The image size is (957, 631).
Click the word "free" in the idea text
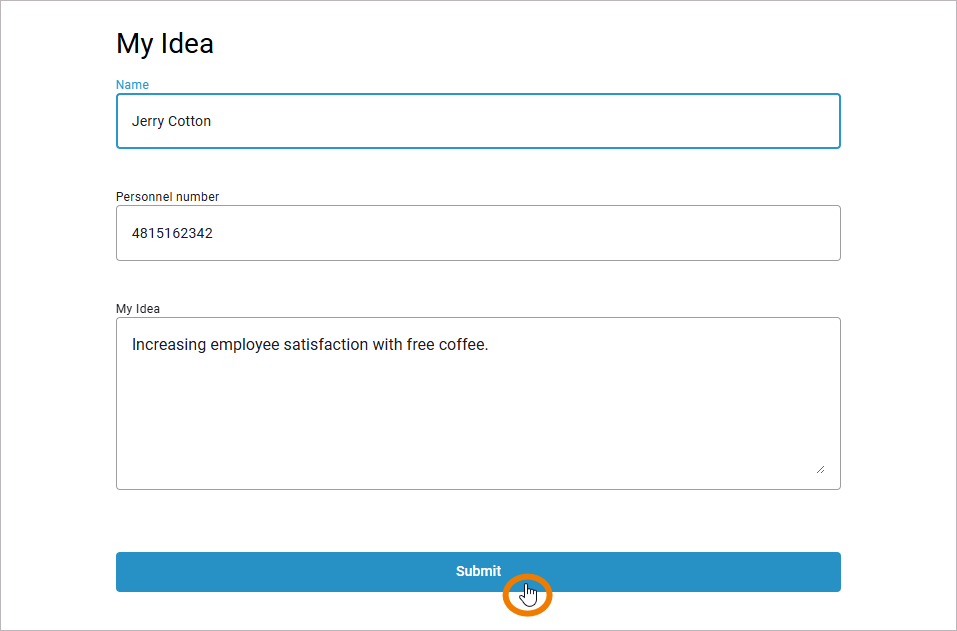point(422,345)
